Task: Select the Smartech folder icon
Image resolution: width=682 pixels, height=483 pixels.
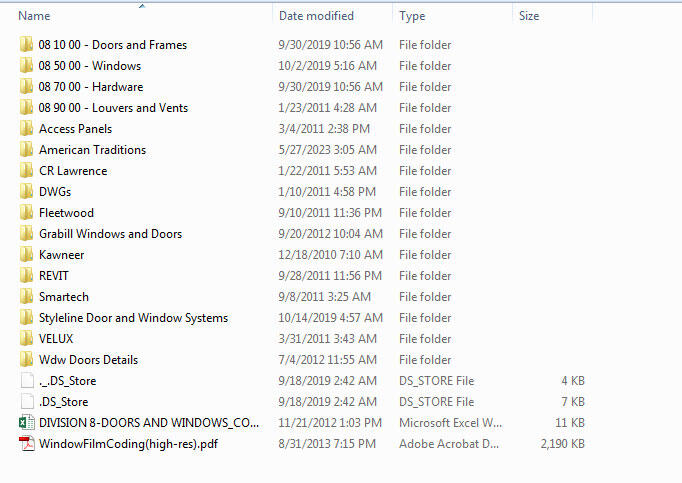Action: 27,296
